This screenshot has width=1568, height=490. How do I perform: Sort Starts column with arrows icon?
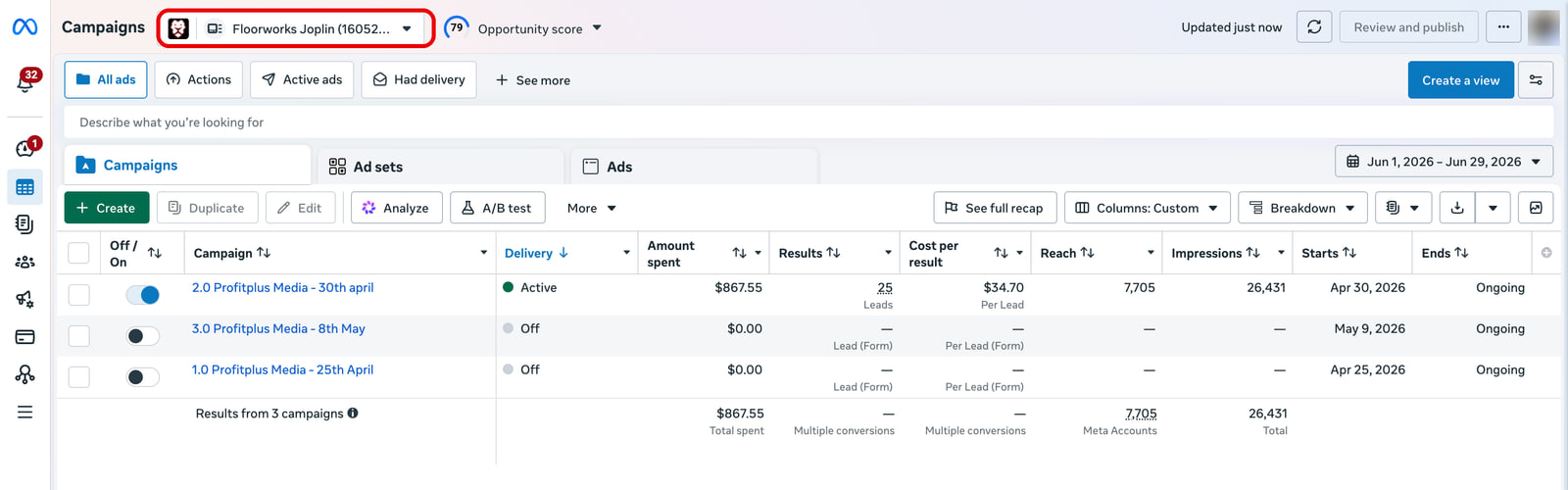(1349, 253)
